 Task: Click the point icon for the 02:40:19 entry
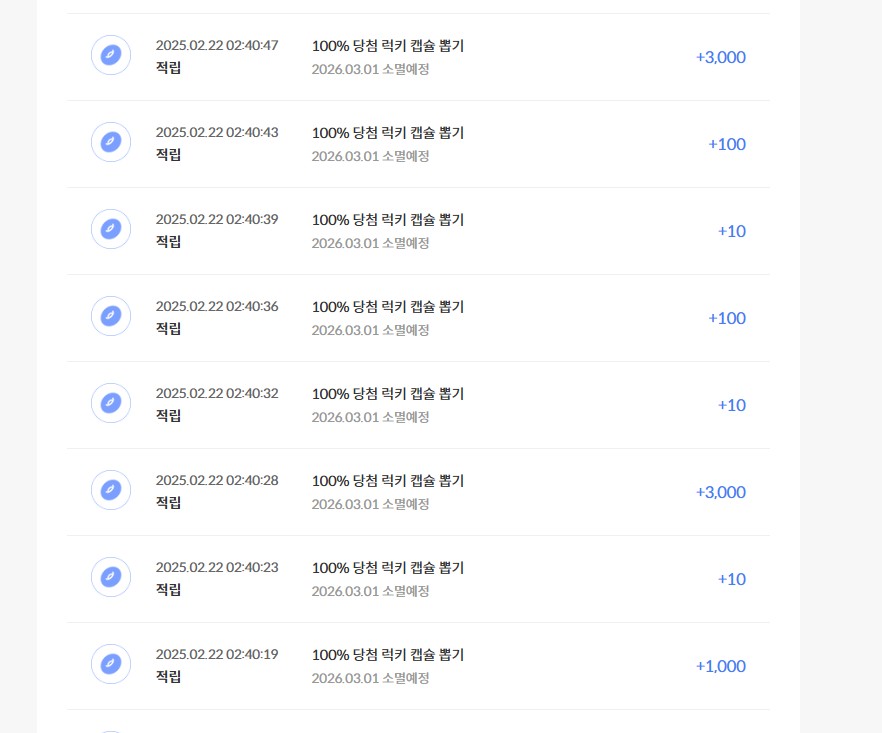coord(111,664)
